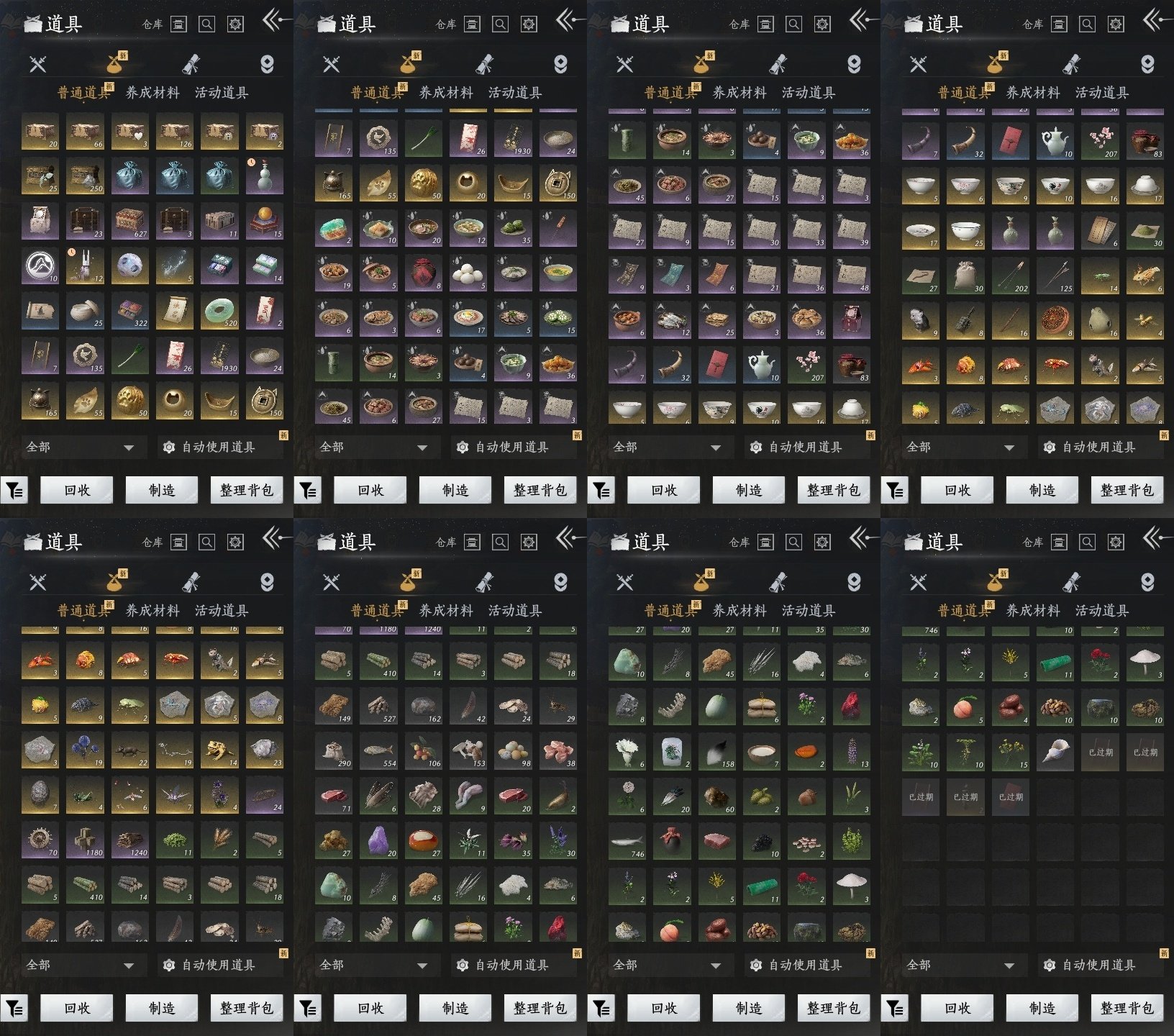Click the search magnifier in third bottom panel header
The width and height of the screenshot is (1174, 1036).
[793, 542]
